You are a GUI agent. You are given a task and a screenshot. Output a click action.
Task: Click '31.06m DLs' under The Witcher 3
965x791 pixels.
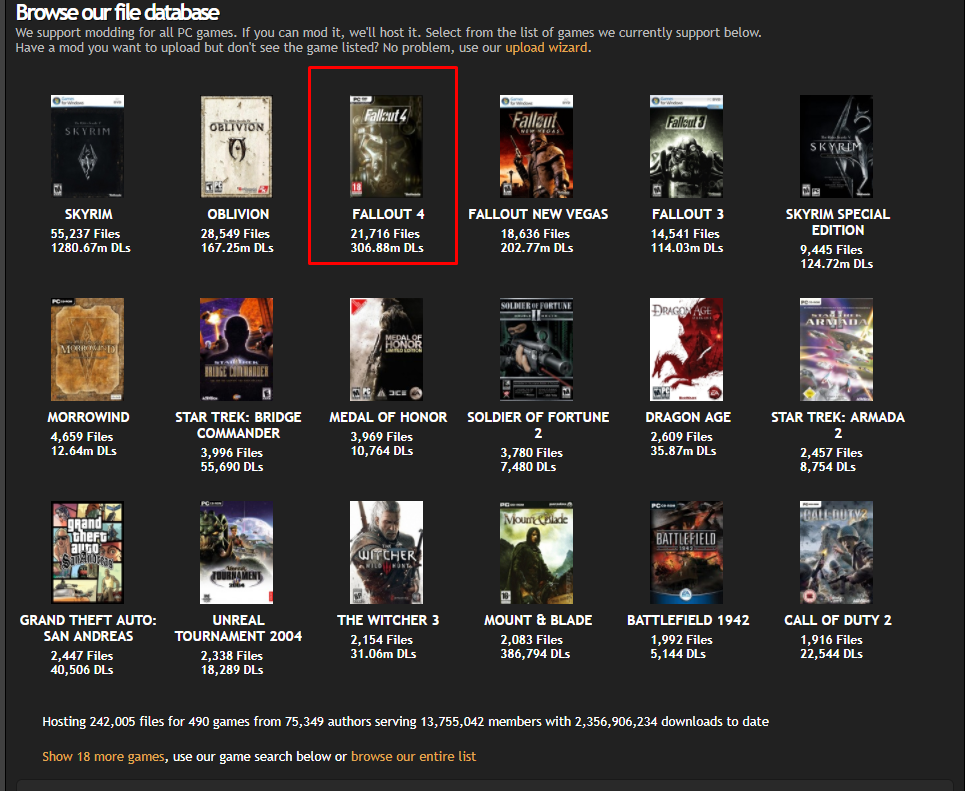point(383,654)
